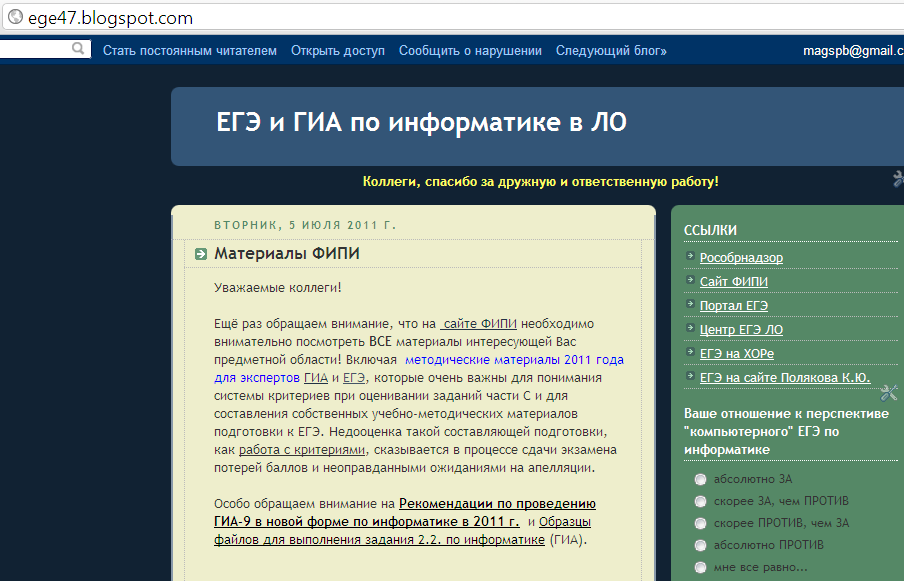This screenshot has height=581, width=904.
Task: Click the date header Вторник, 5 июля 2011 г.
Action: [305, 225]
